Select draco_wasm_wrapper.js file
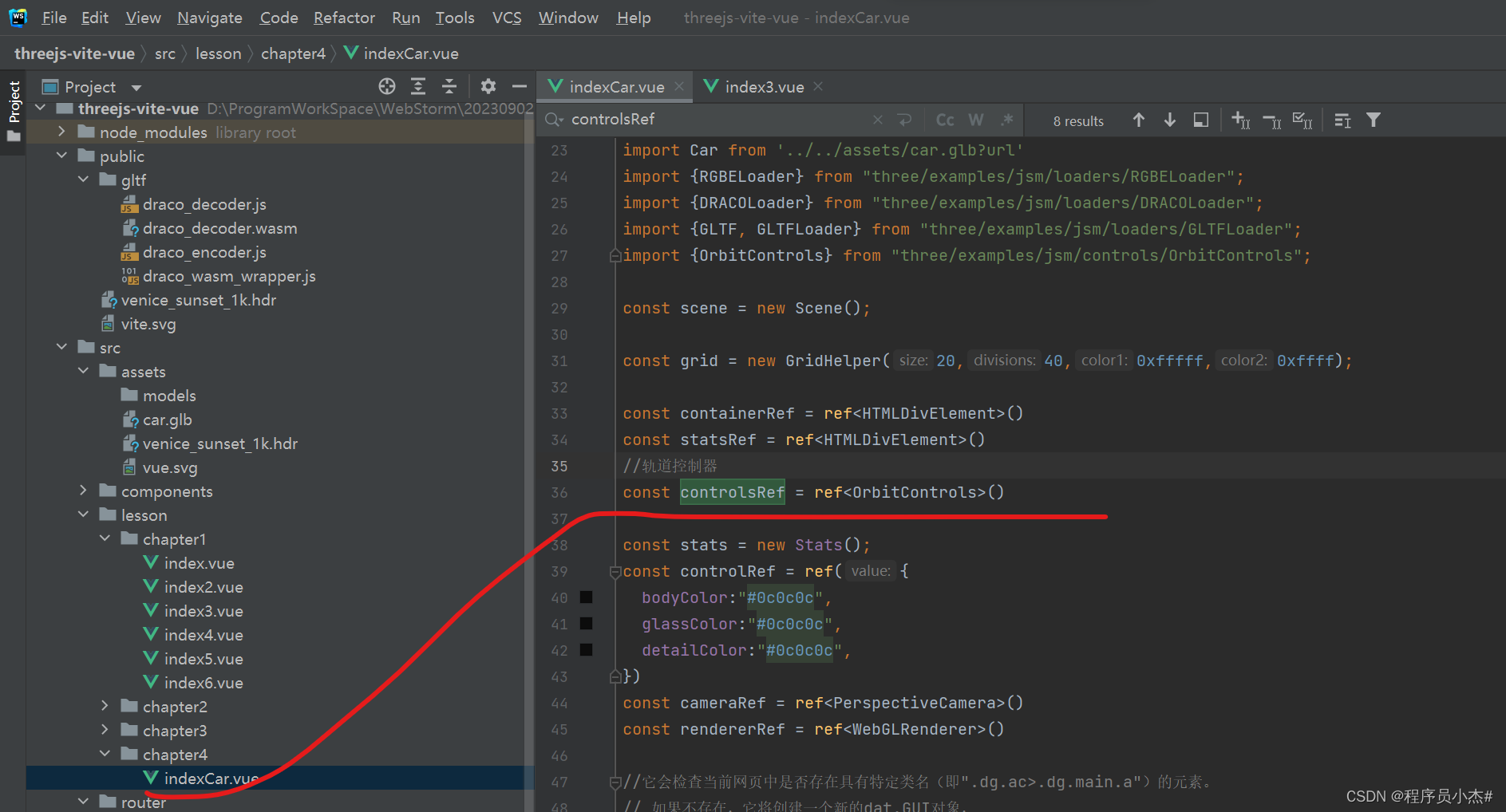The image size is (1506, 812). click(x=229, y=276)
